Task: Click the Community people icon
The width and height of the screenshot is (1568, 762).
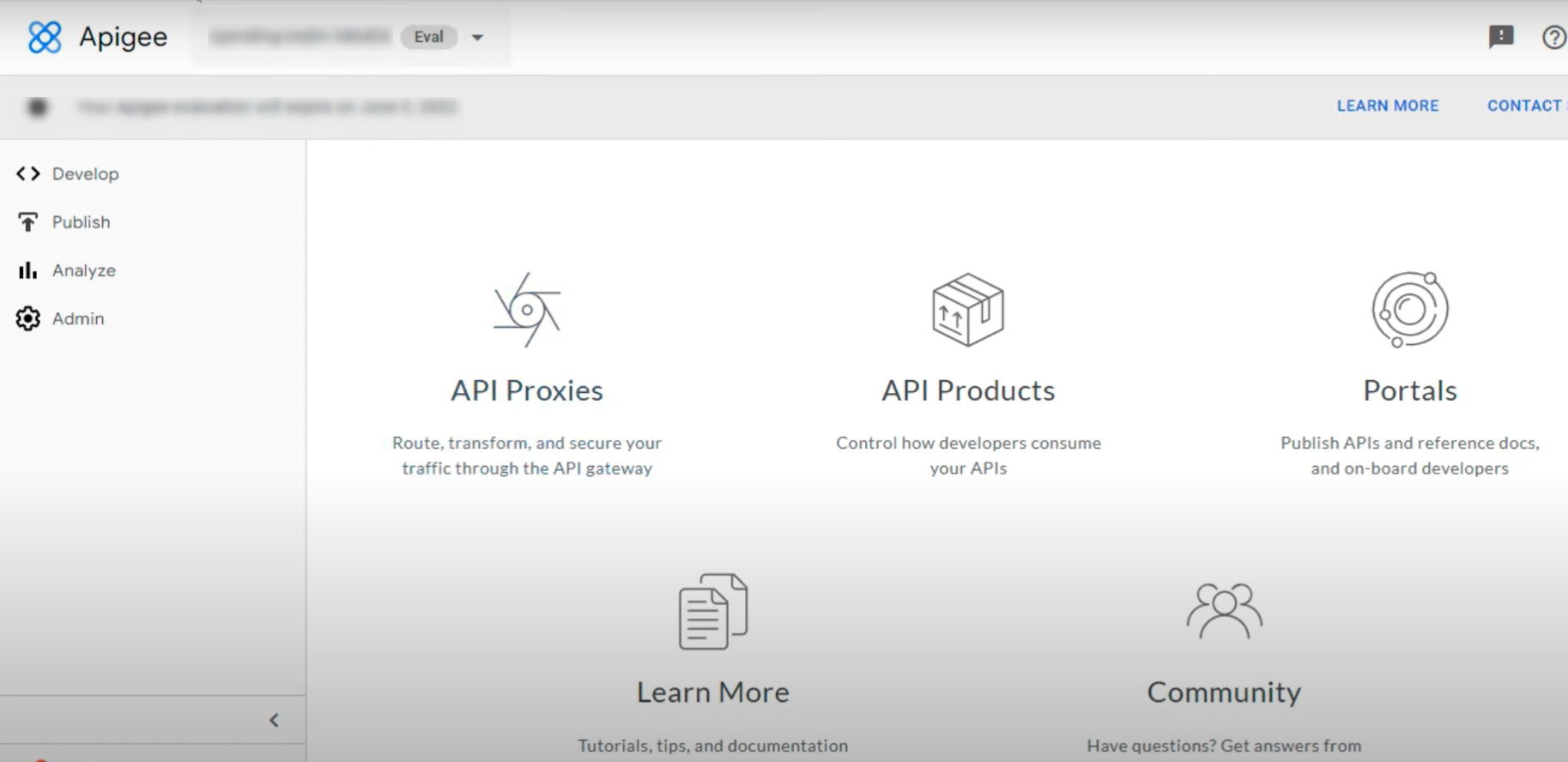Action: [1224, 610]
